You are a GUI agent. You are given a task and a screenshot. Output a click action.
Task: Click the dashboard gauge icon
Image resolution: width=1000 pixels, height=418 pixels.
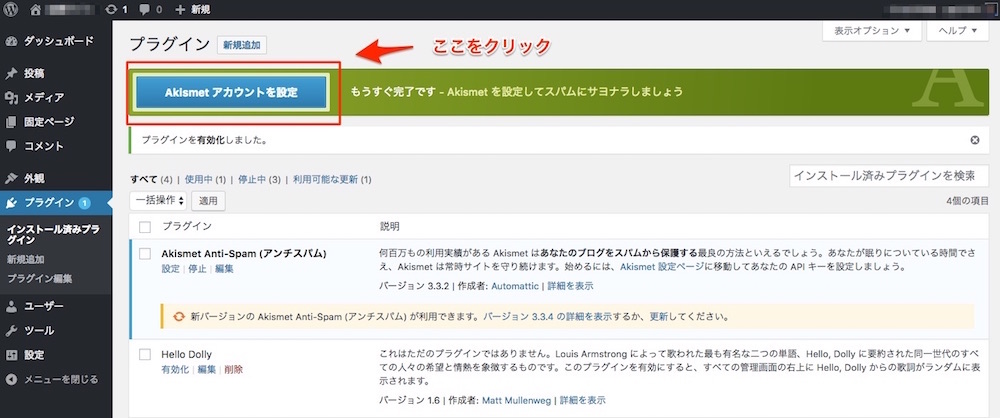tap(11, 41)
